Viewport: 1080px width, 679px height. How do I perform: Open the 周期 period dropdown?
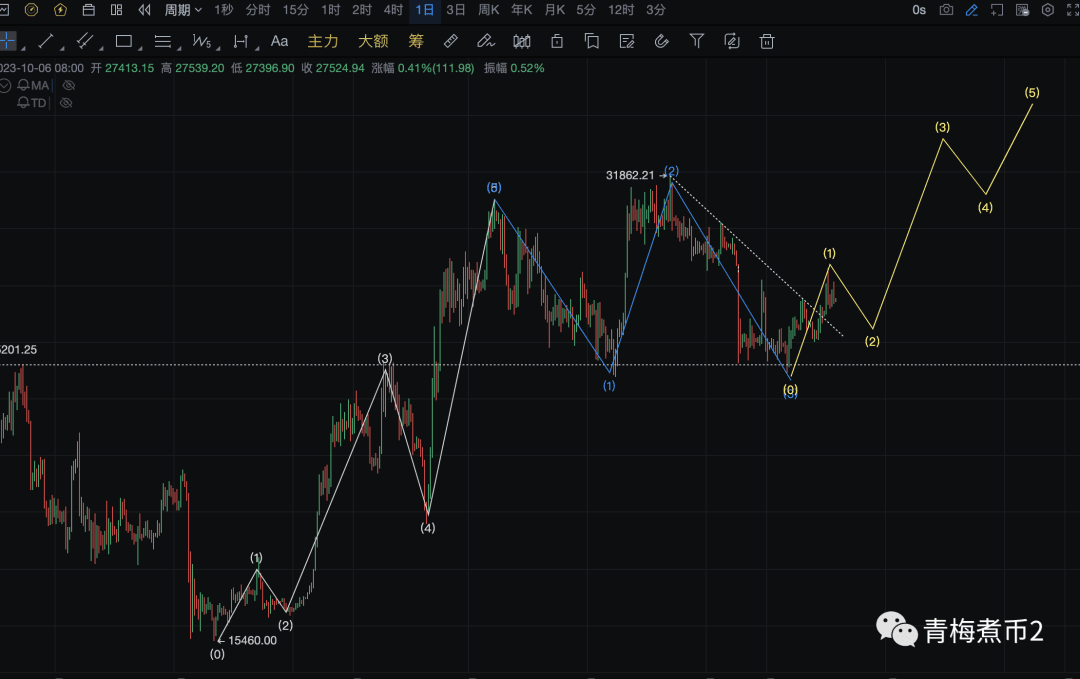183,10
